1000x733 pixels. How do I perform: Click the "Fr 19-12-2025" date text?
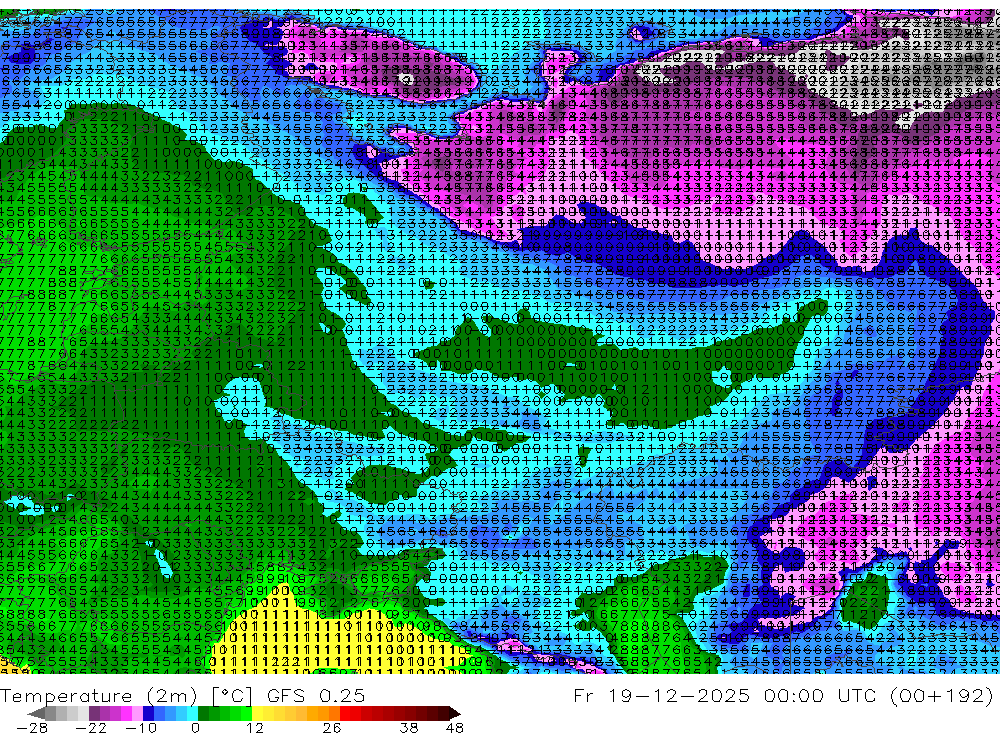661,695
